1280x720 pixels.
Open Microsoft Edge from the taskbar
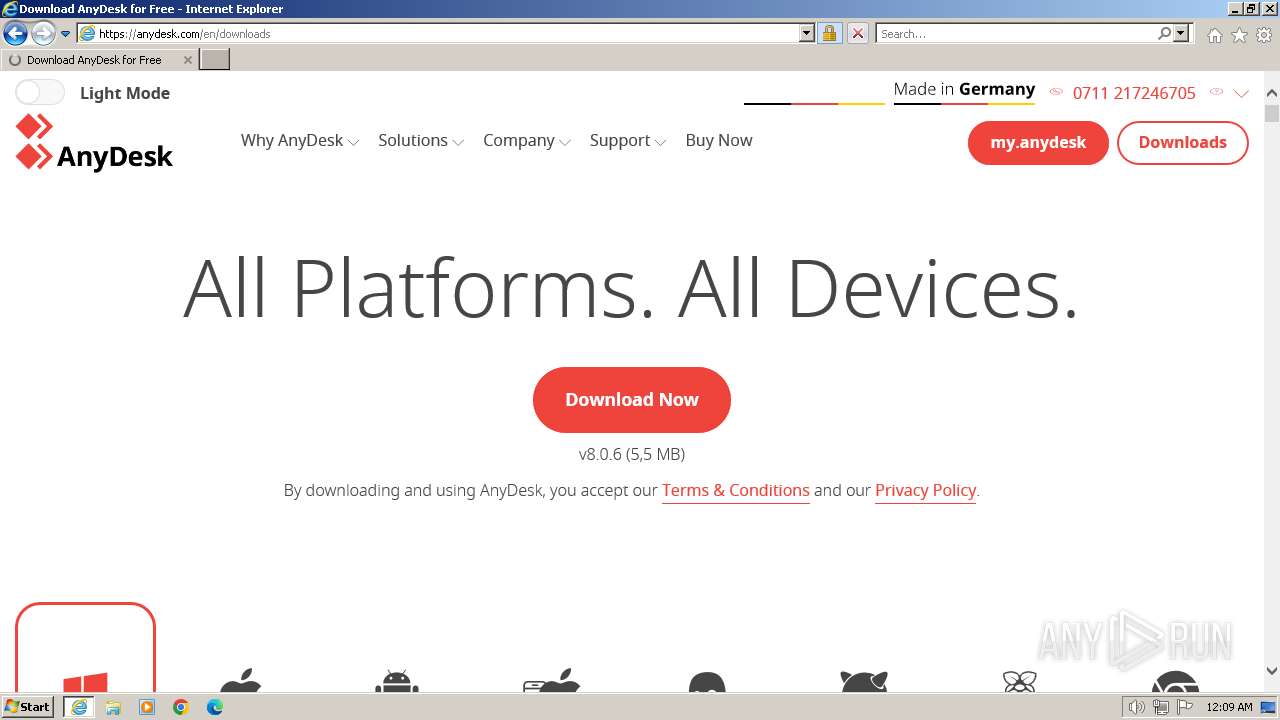215,707
